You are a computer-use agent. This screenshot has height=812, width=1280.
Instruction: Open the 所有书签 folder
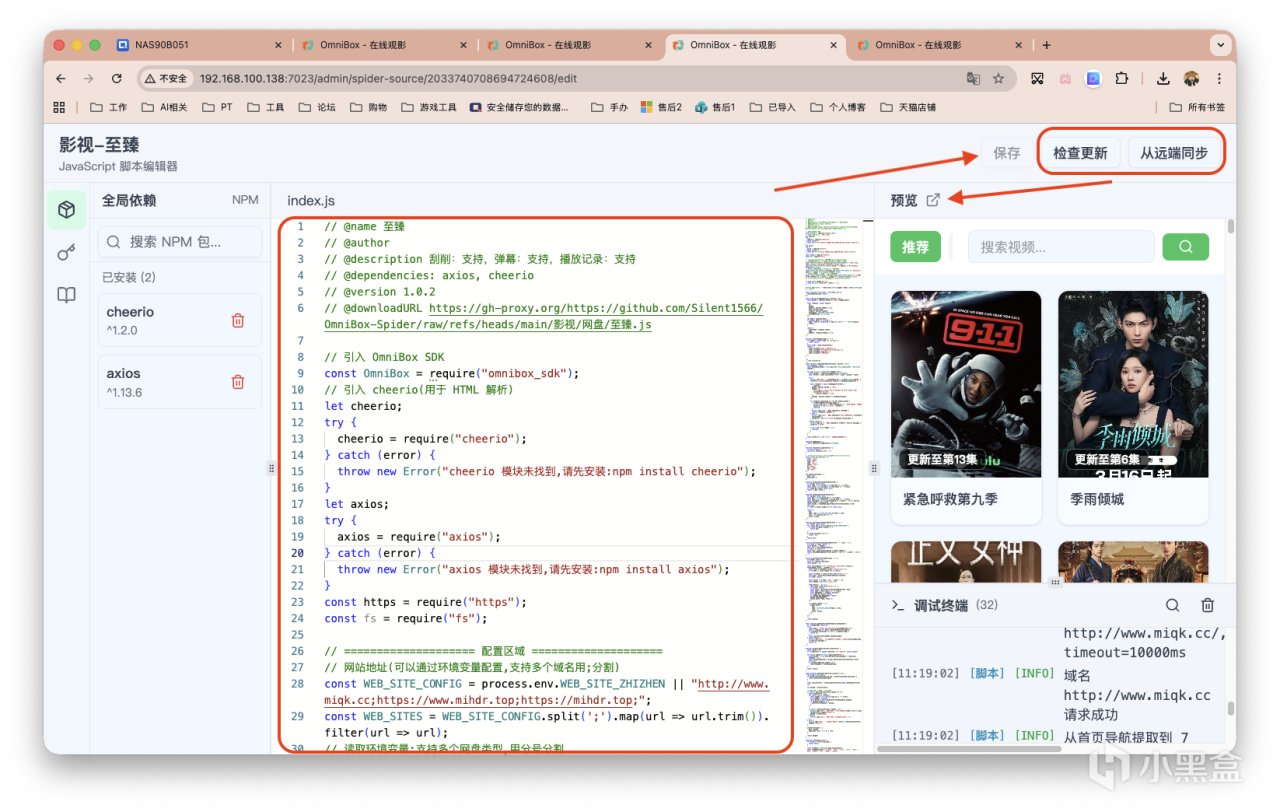coord(1197,107)
